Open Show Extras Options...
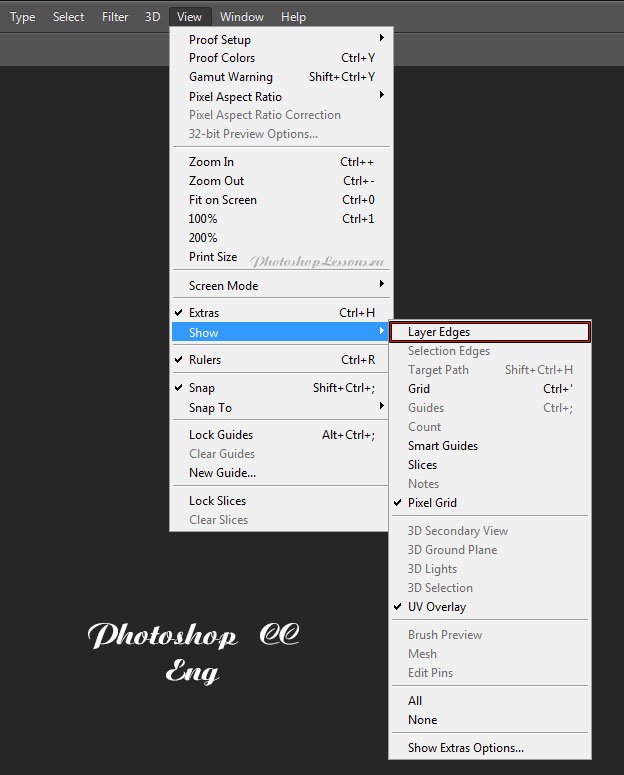Viewport: 624px width, 775px height. pyautogui.click(x=490, y=748)
